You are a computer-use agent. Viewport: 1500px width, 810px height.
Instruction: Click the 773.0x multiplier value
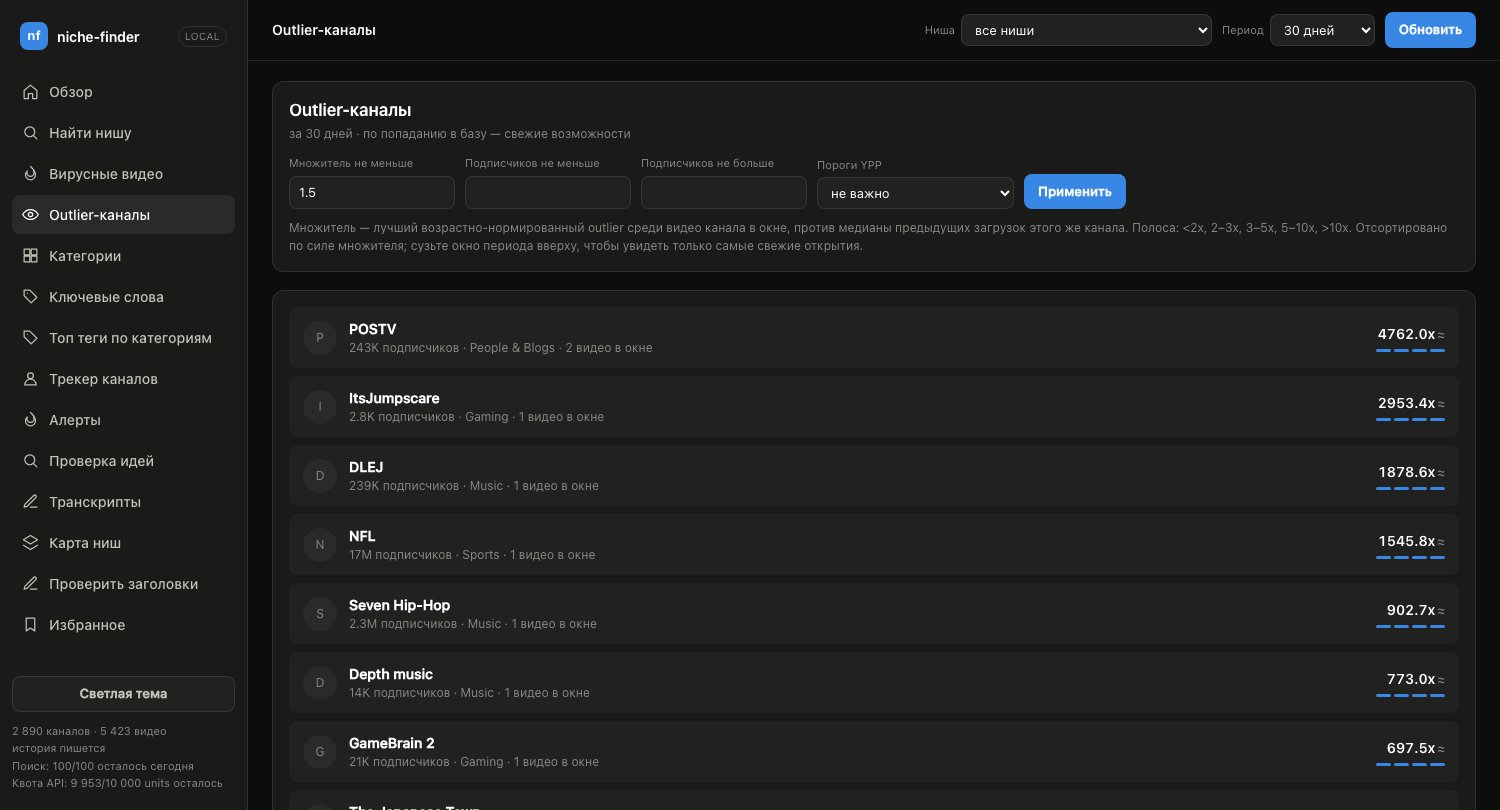tap(1411, 679)
